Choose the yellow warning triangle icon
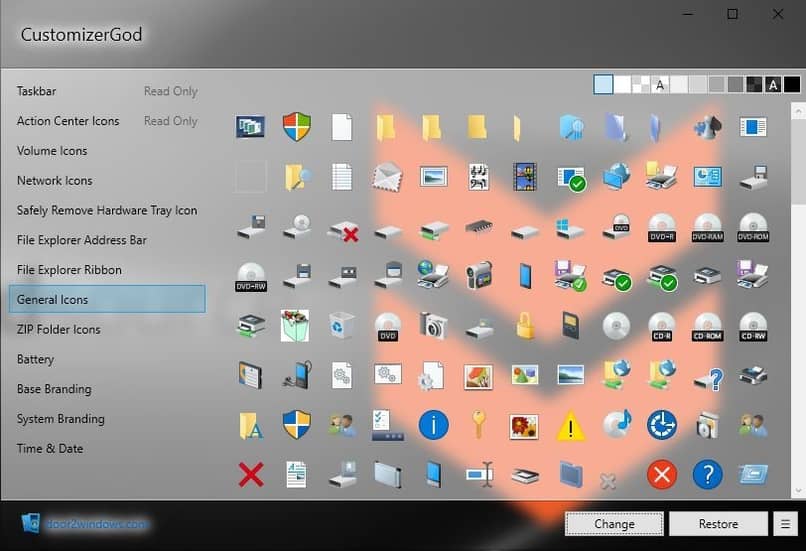Screen dimensions: 806x551 point(571,425)
